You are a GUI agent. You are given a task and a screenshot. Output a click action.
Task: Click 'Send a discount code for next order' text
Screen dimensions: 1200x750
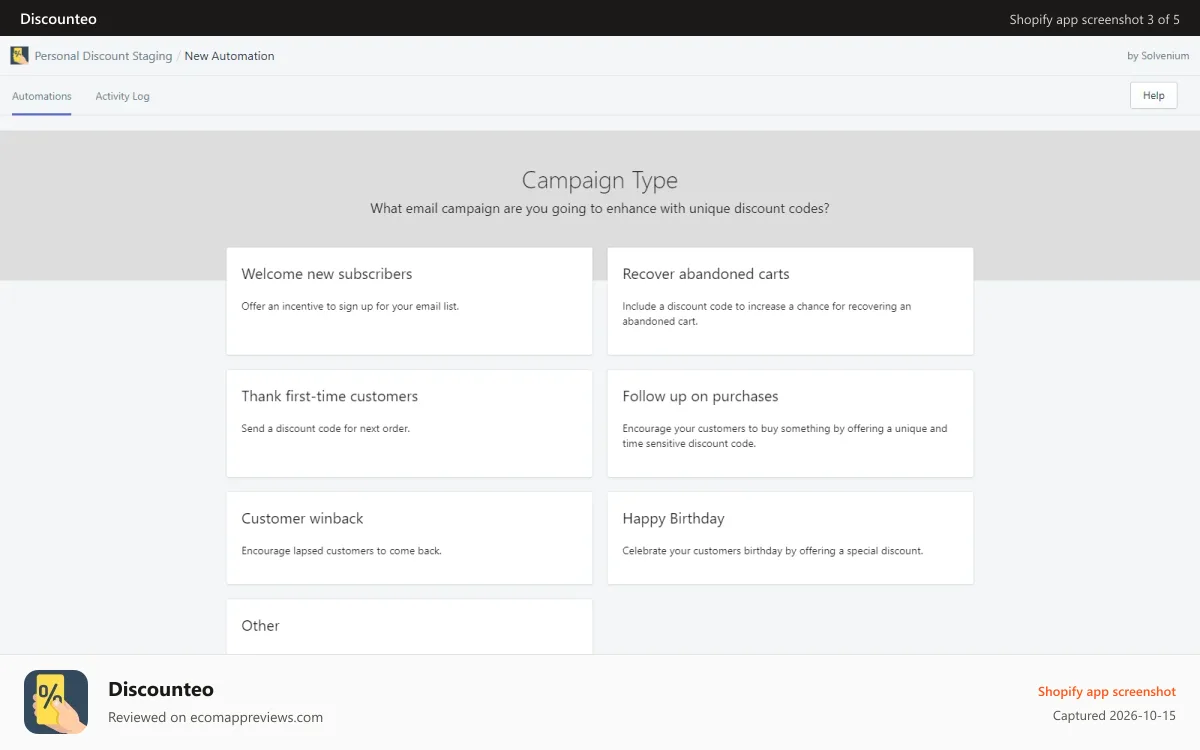click(x=325, y=428)
